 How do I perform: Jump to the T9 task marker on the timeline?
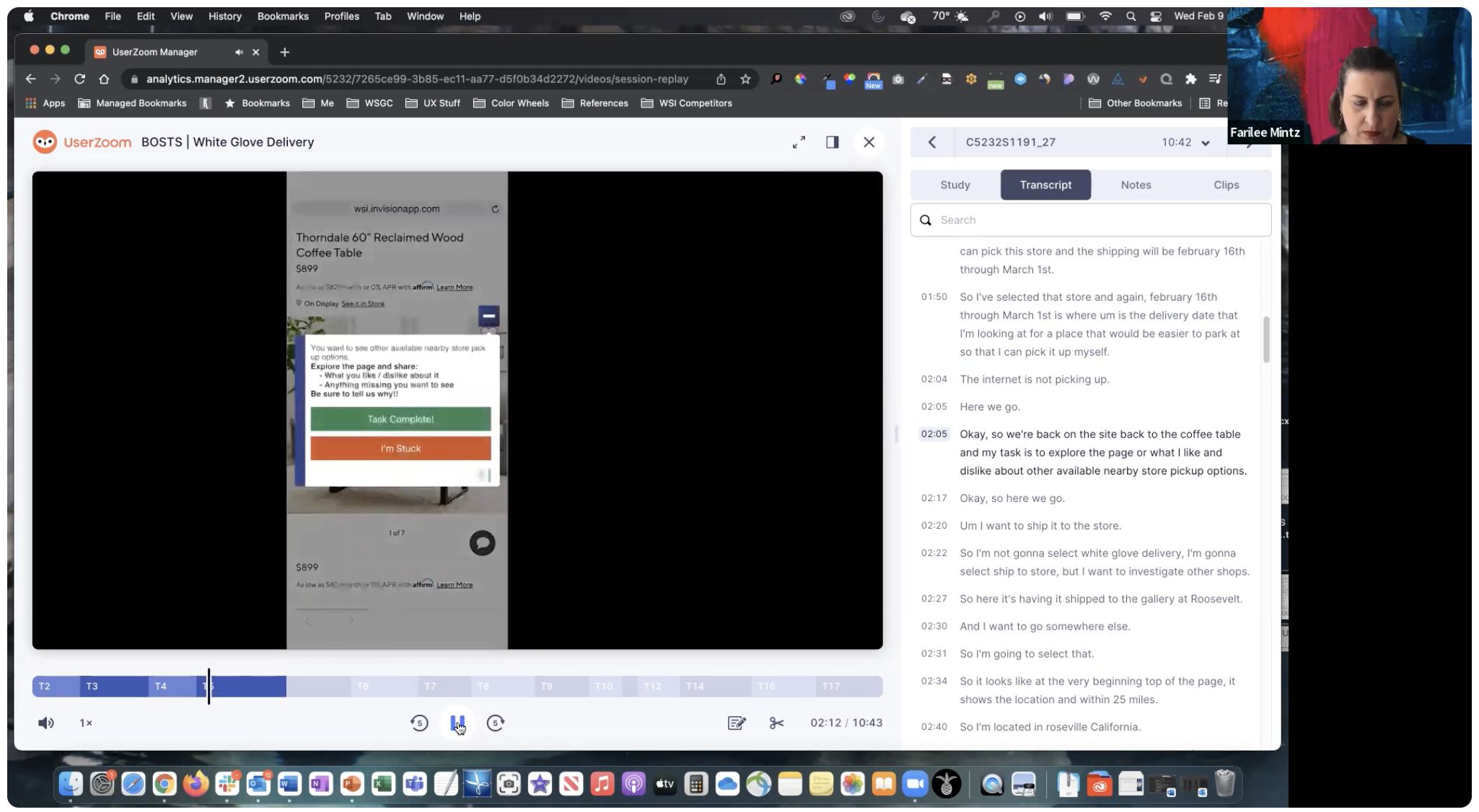547,686
